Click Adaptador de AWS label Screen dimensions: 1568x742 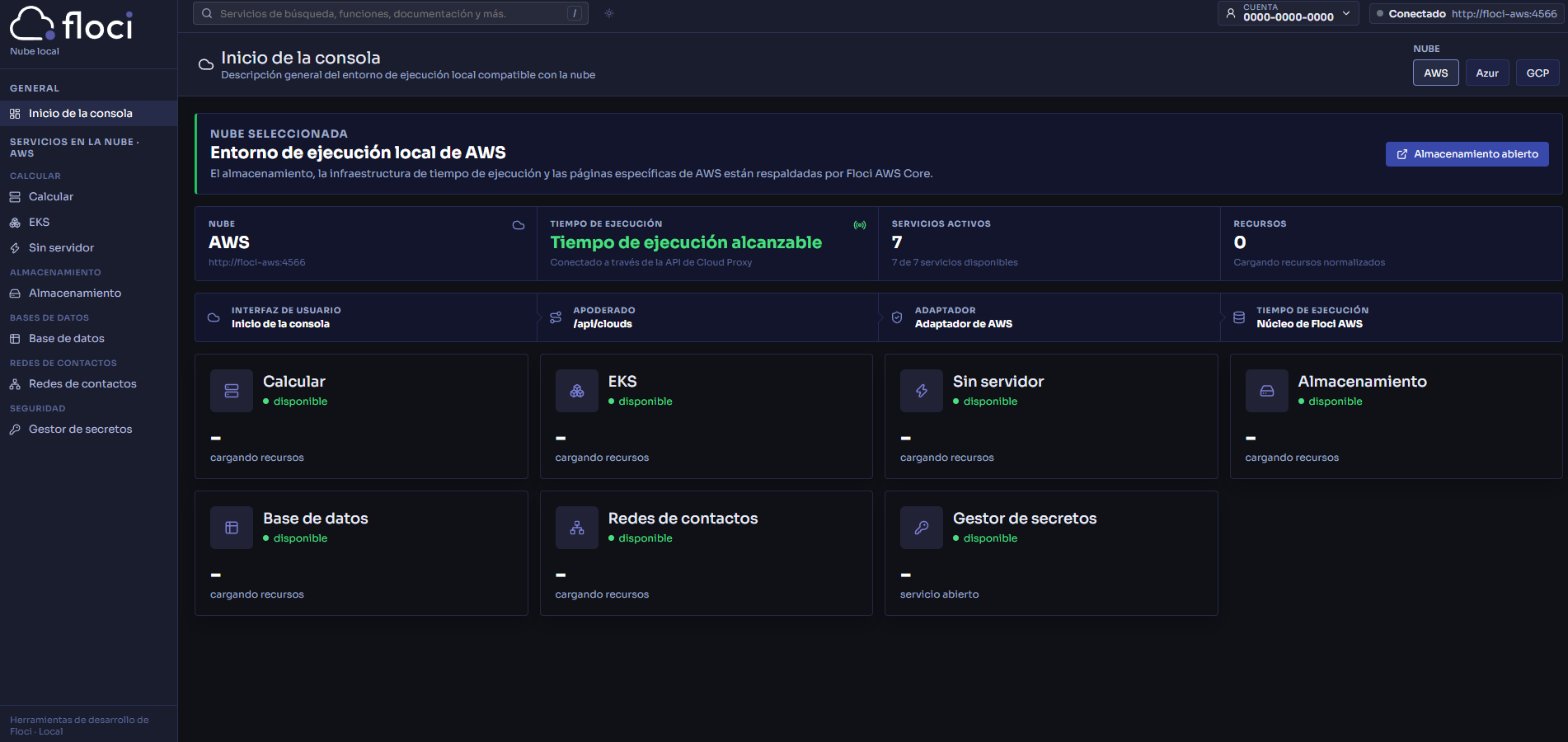click(x=964, y=324)
